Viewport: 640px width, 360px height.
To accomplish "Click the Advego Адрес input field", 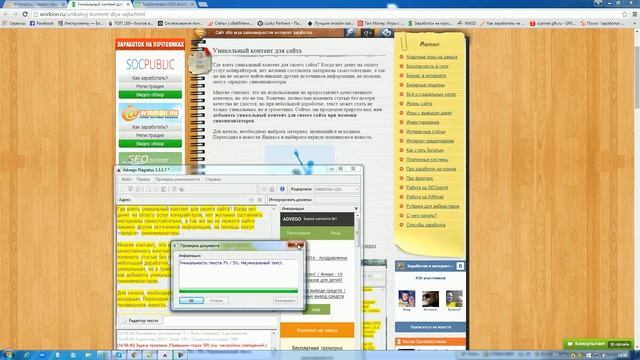I will click(x=189, y=200).
